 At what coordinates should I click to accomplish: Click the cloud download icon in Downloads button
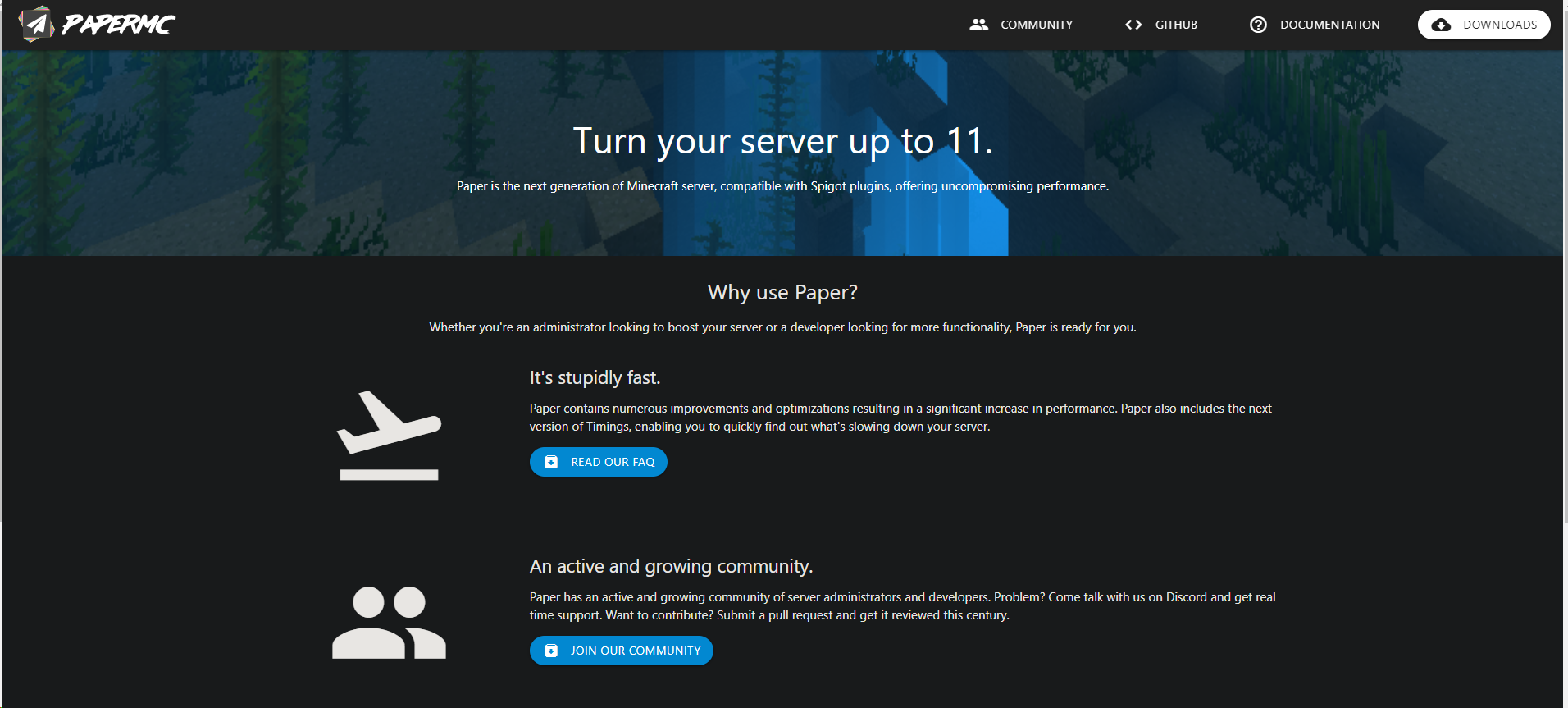(1441, 25)
